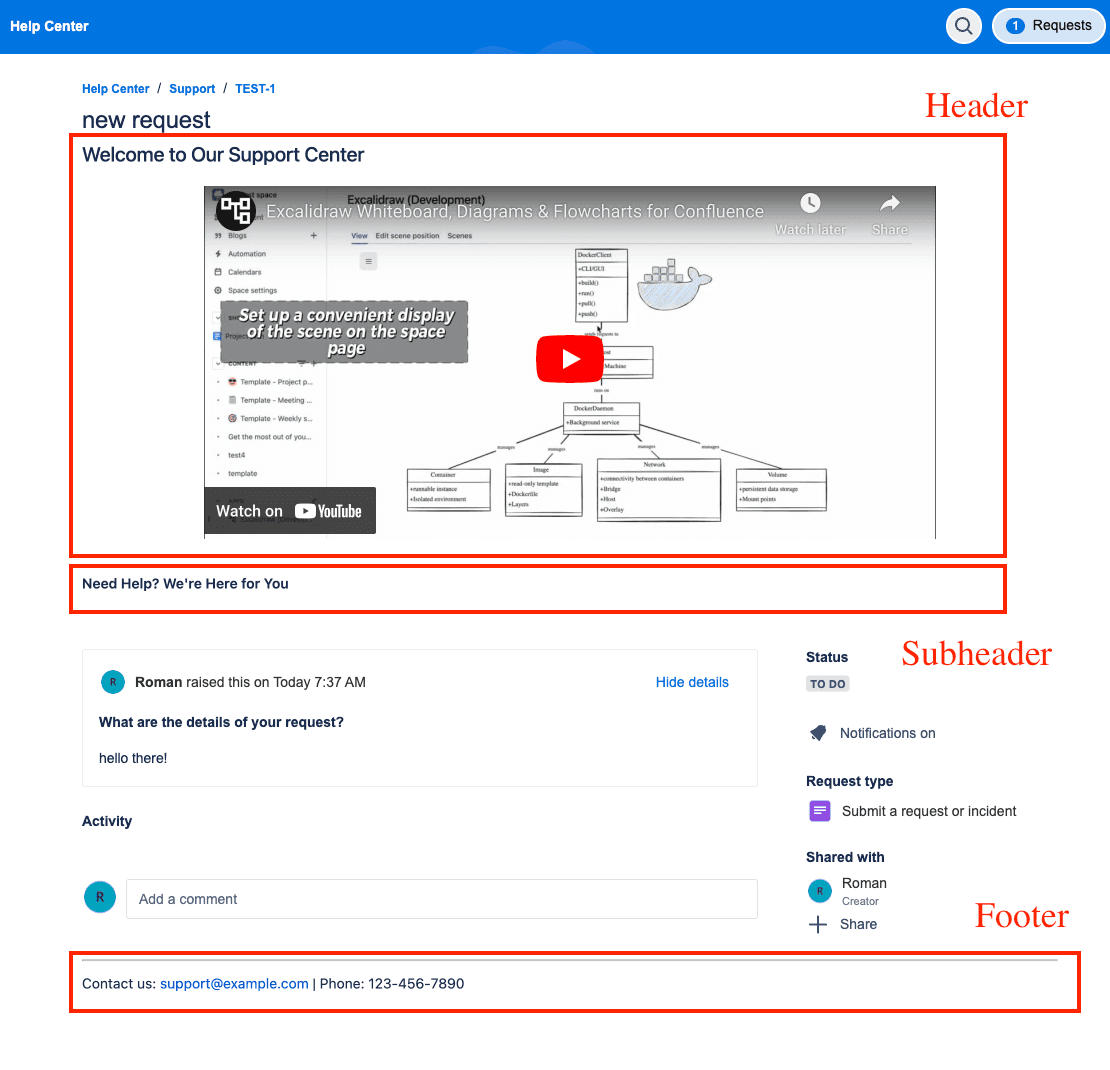Toggle the Notifications on bell

coord(818,733)
